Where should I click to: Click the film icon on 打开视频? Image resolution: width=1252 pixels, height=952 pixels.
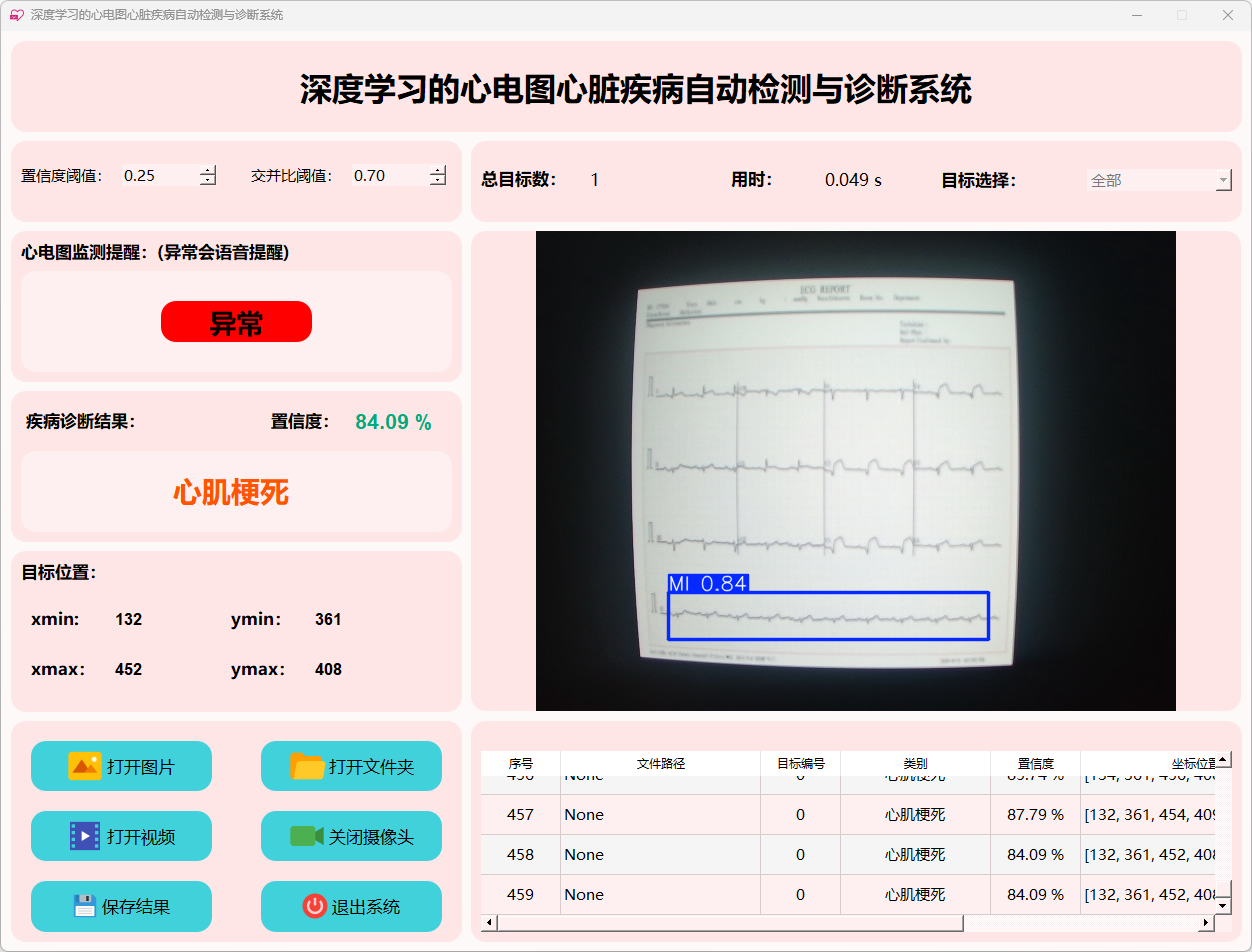[x=84, y=836]
